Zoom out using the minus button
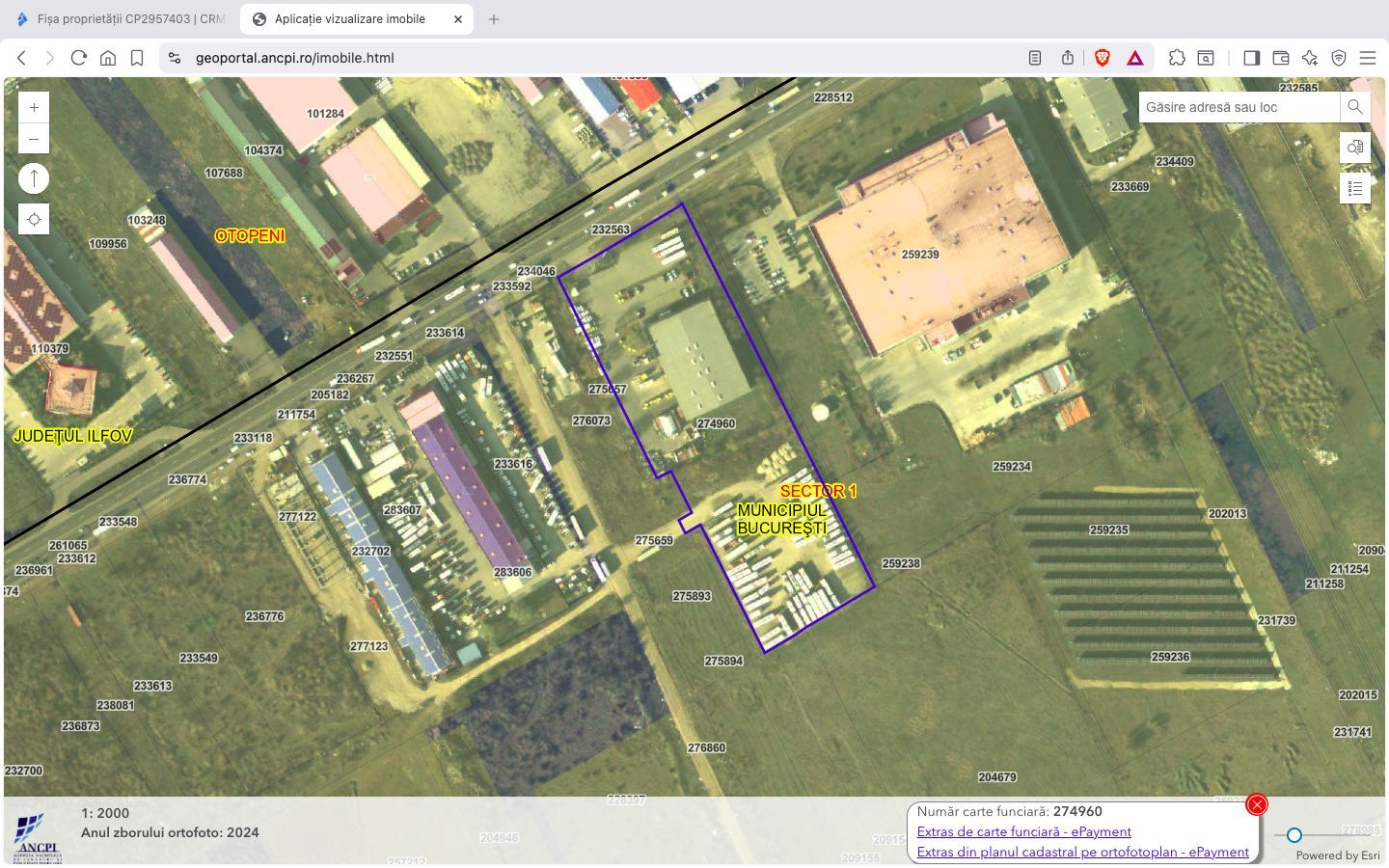Viewport: 1389px width, 868px height. [34, 139]
